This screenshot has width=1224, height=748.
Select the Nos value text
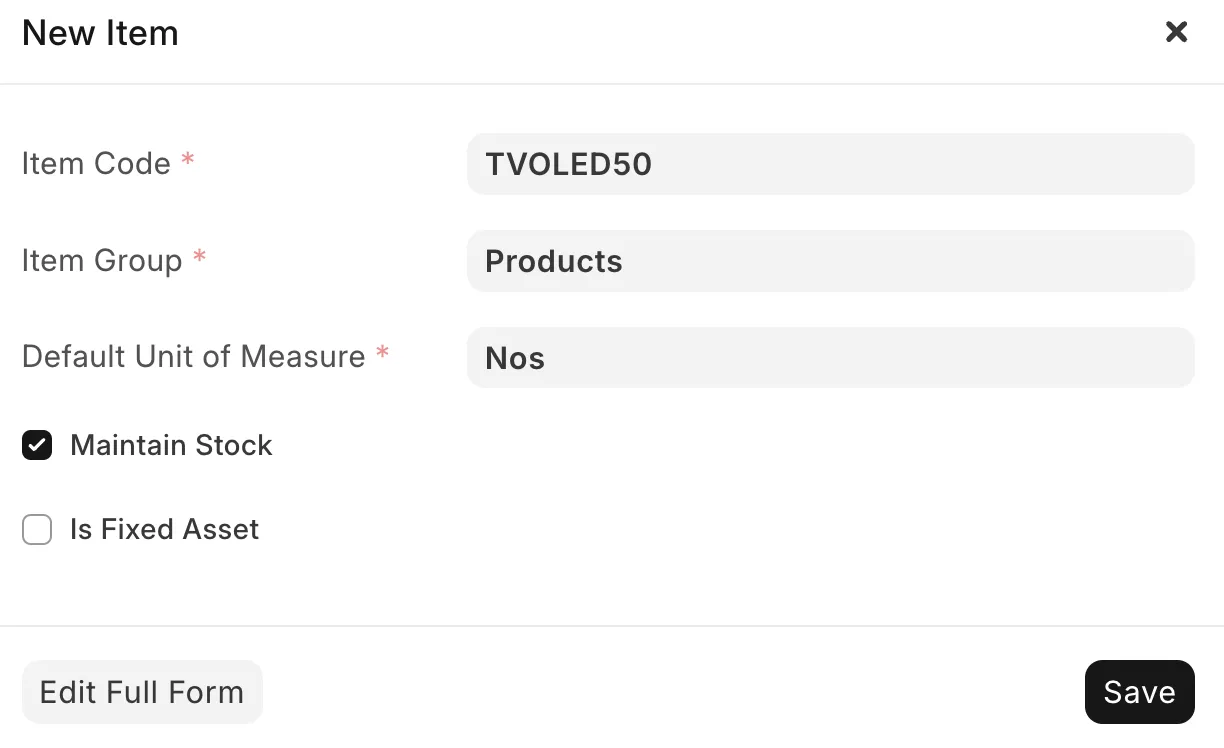tap(514, 358)
